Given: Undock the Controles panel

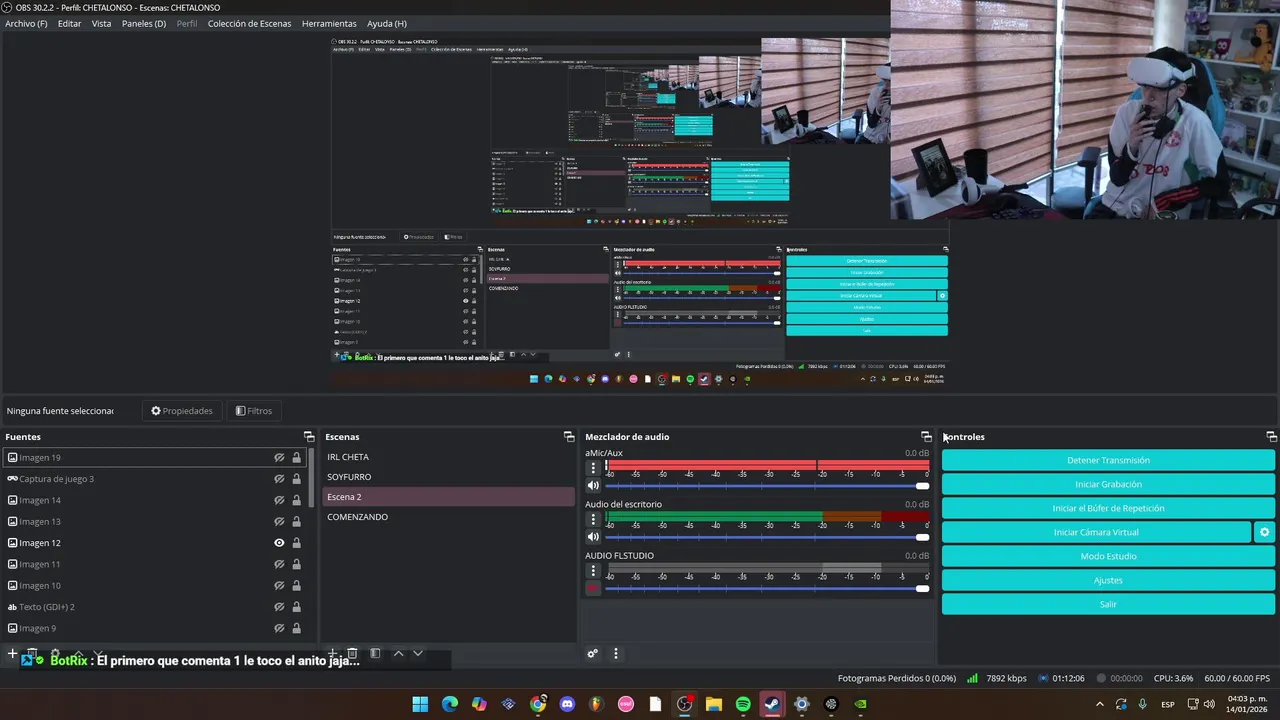Looking at the screenshot, I should pyautogui.click(x=1271, y=437).
